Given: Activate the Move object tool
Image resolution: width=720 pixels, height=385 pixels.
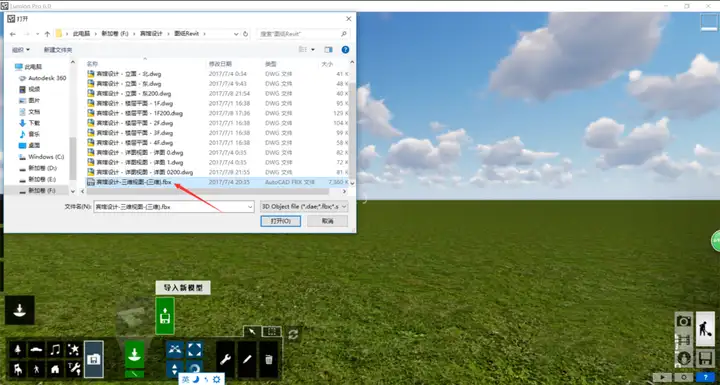Looking at the screenshot, I should [x=174, y=350].
